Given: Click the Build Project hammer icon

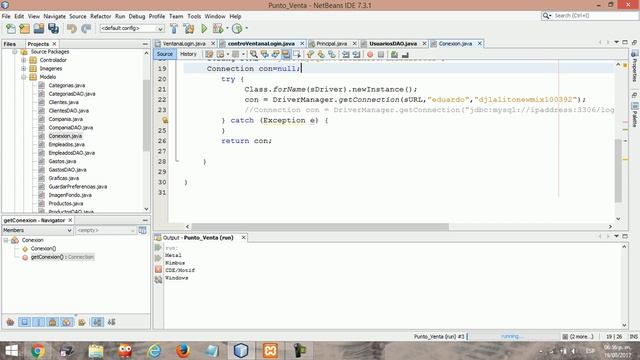Looking at the screenshot, I should (x=174, y=29).
